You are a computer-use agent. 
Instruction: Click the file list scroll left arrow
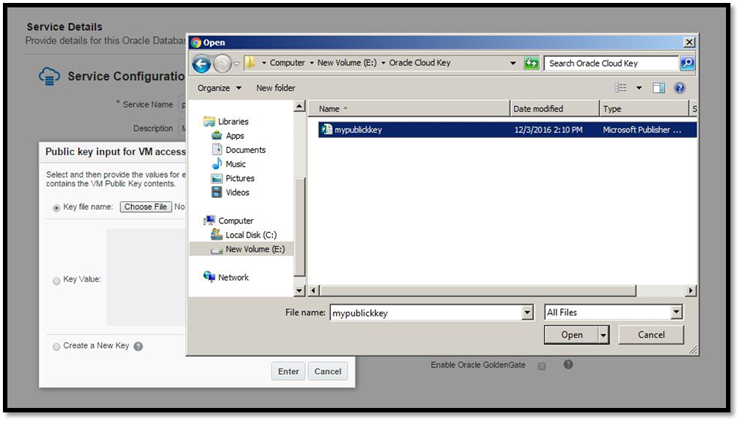(x=314, y=290)
